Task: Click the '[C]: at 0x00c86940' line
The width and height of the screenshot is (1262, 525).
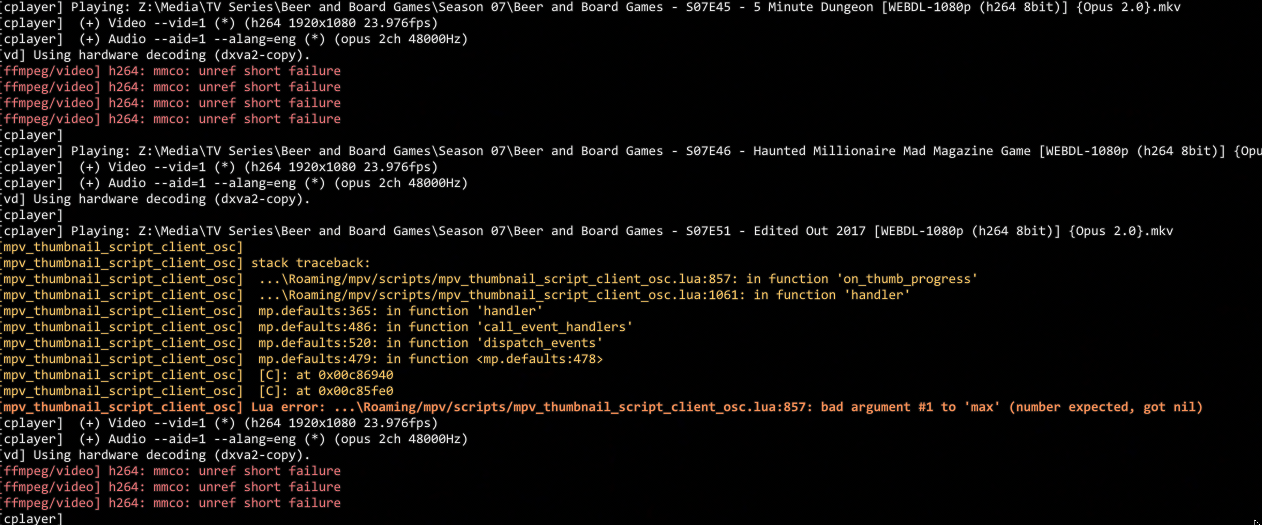Action: click(x=197, y=375)
